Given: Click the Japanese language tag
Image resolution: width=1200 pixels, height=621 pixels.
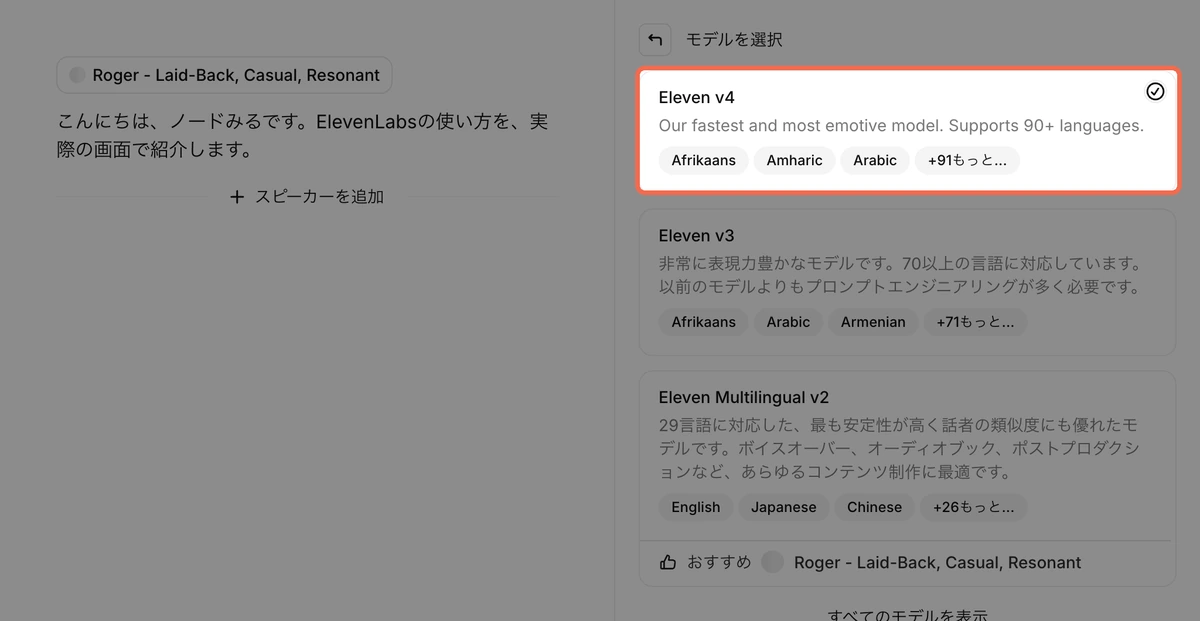Looking at the screenshot, I should (x=784, y=507).
